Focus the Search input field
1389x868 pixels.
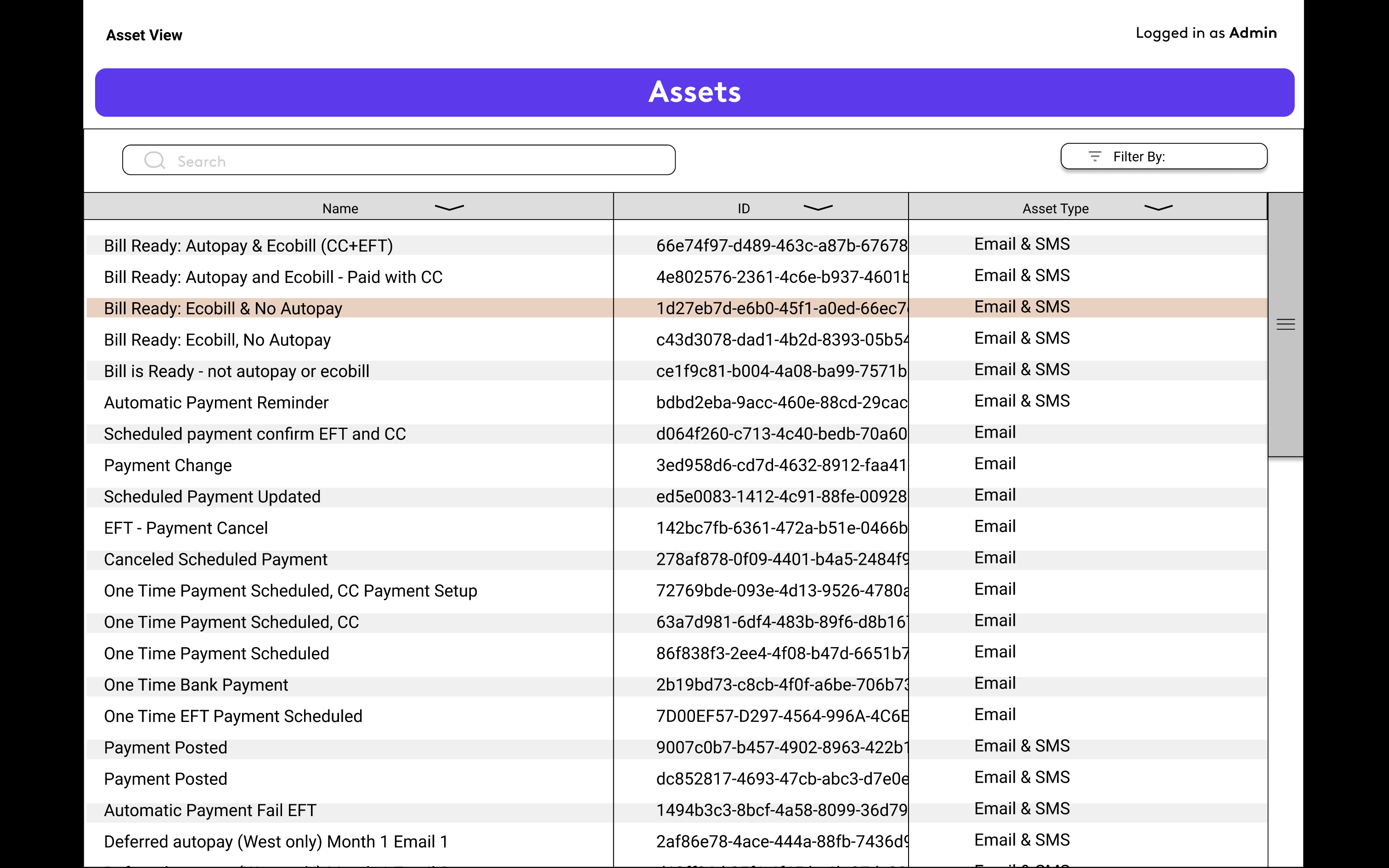398,160
